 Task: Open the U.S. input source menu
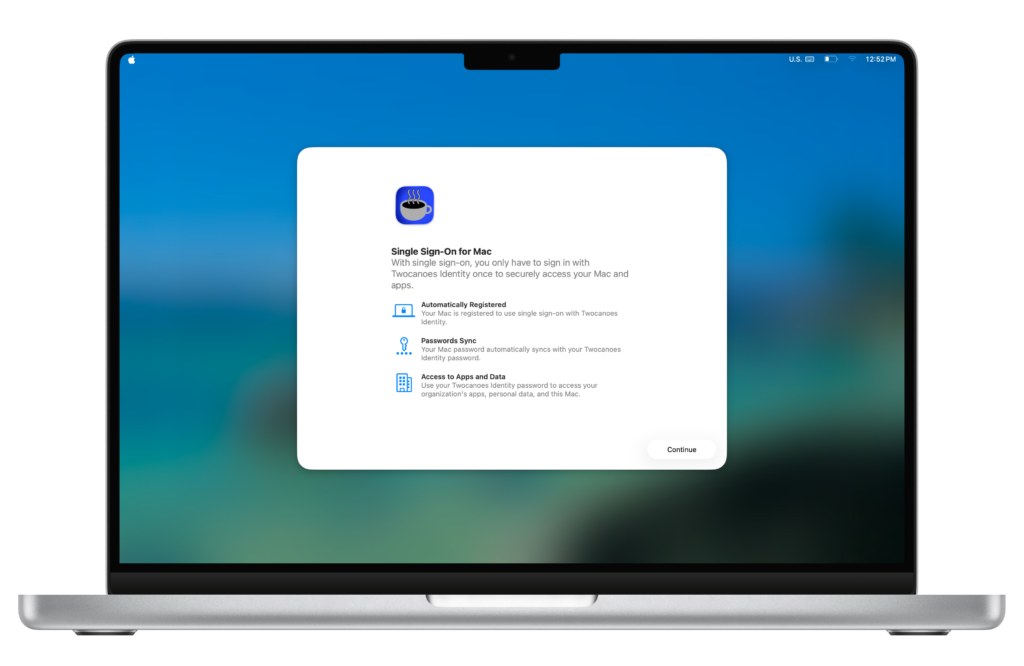pos(795,59)
